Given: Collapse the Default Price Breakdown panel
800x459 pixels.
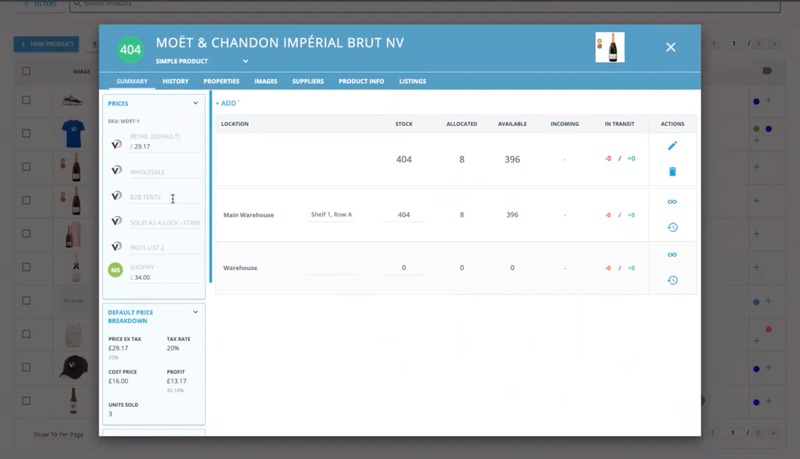Looking at the screenshot, I should pos(195,313).
